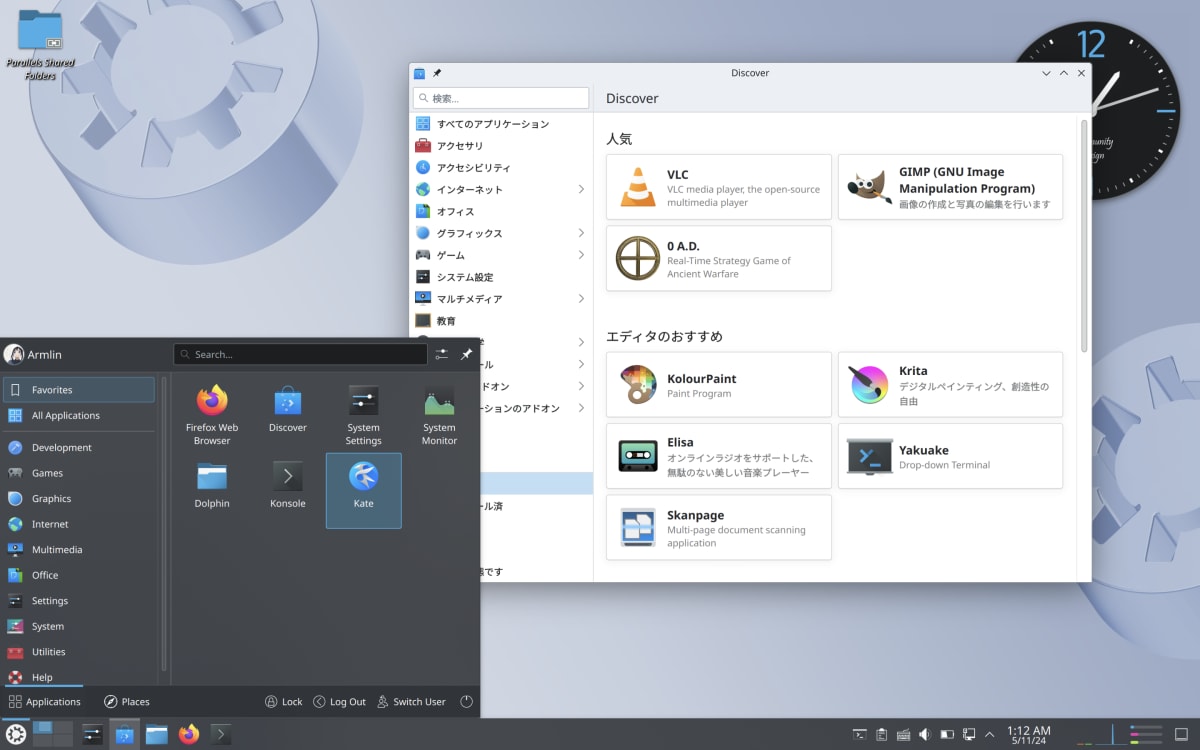1200x750 pixels.
Task: Switch to the Places tab
Action: pos(127,702)
